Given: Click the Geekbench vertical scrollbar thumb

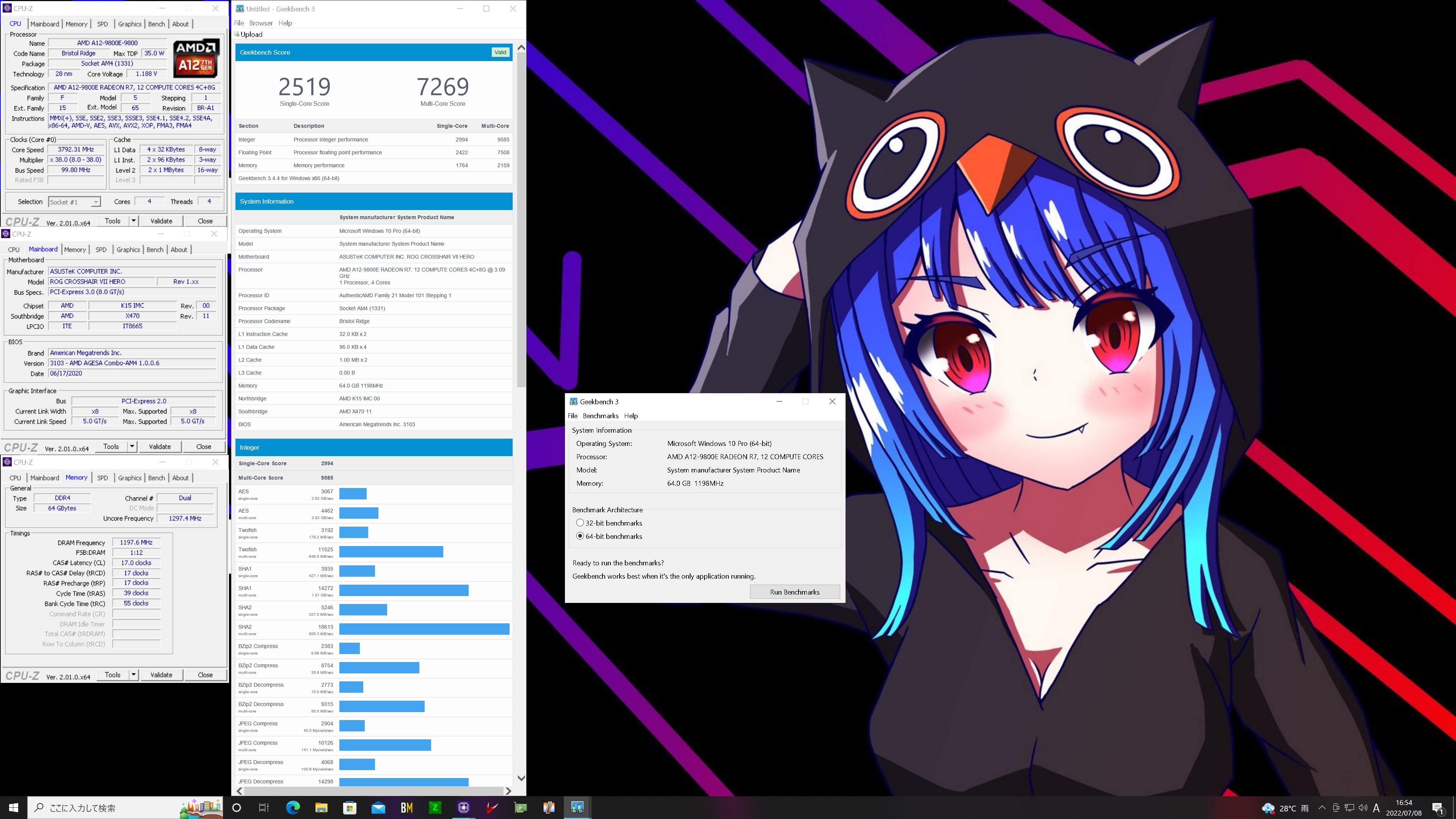Looking at the screenshot, I should pos(521,220).
